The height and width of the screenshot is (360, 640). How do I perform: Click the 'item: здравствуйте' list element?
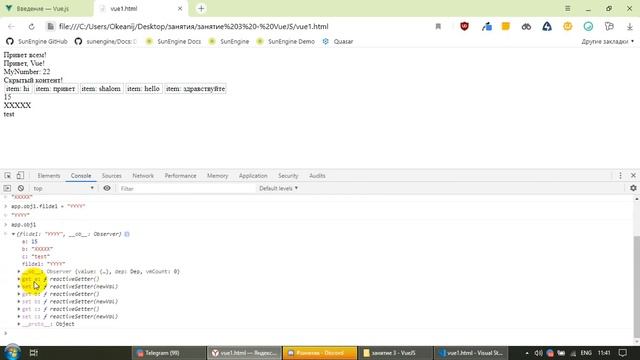point(195,89)
